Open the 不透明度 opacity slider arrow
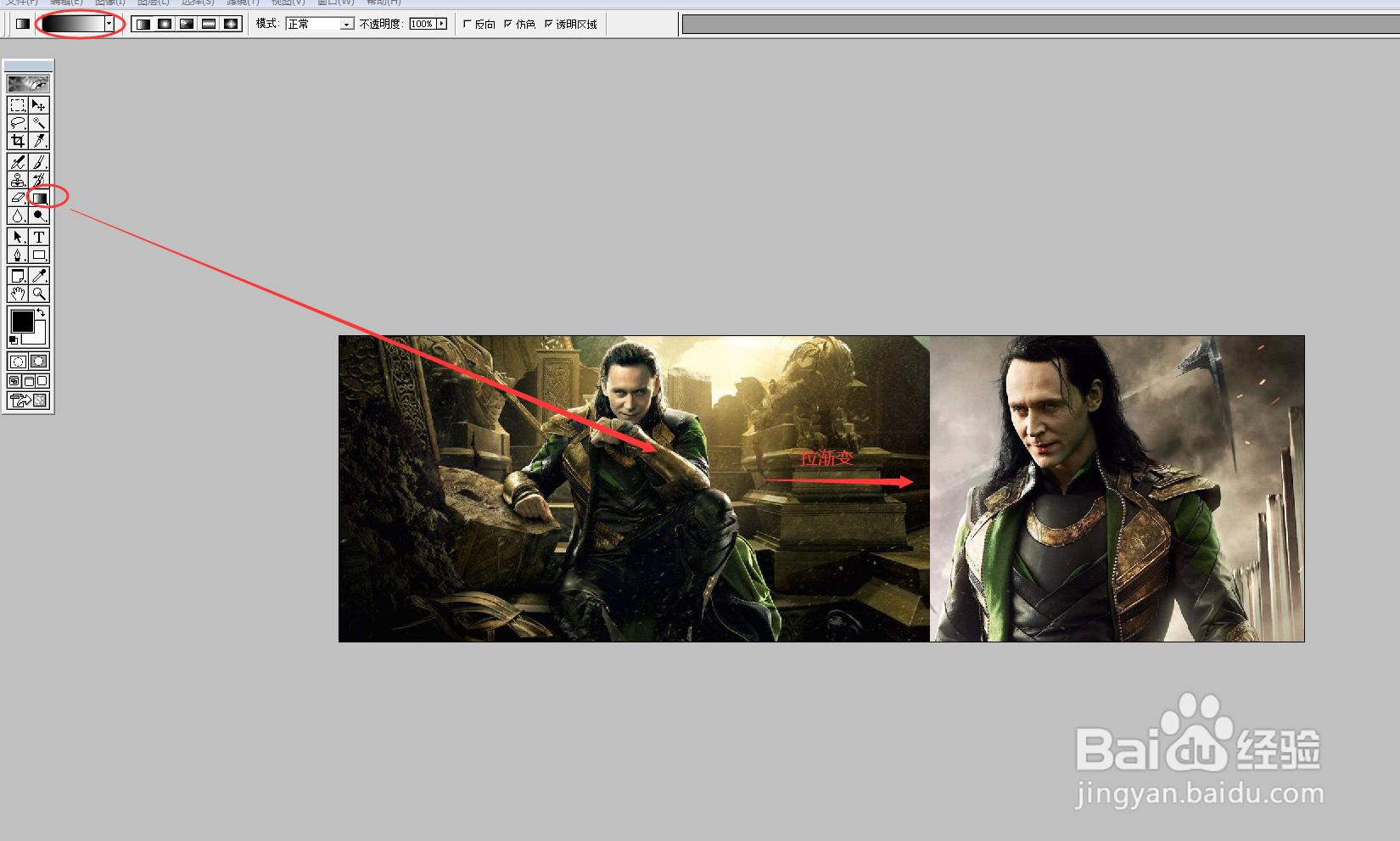 442,24
